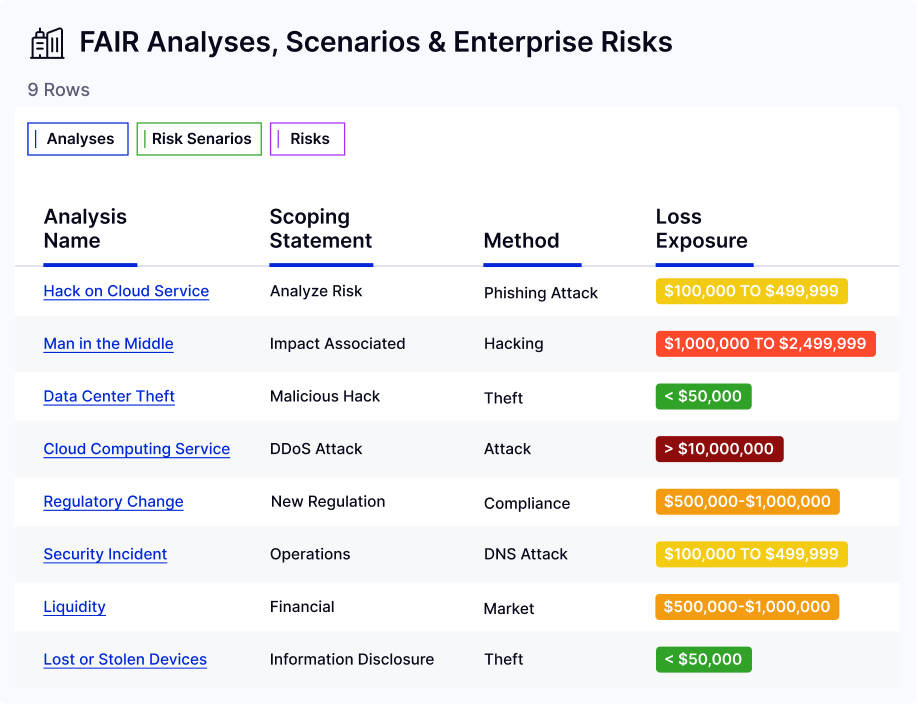Select the Market method cell
This screenshot has width=918, height=704.
(x=509, y=609)
